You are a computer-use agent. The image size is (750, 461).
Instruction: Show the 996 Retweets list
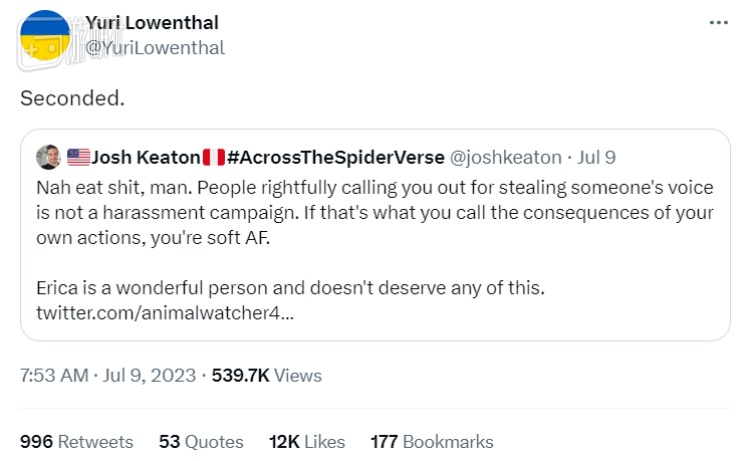[x=77, y=441]
